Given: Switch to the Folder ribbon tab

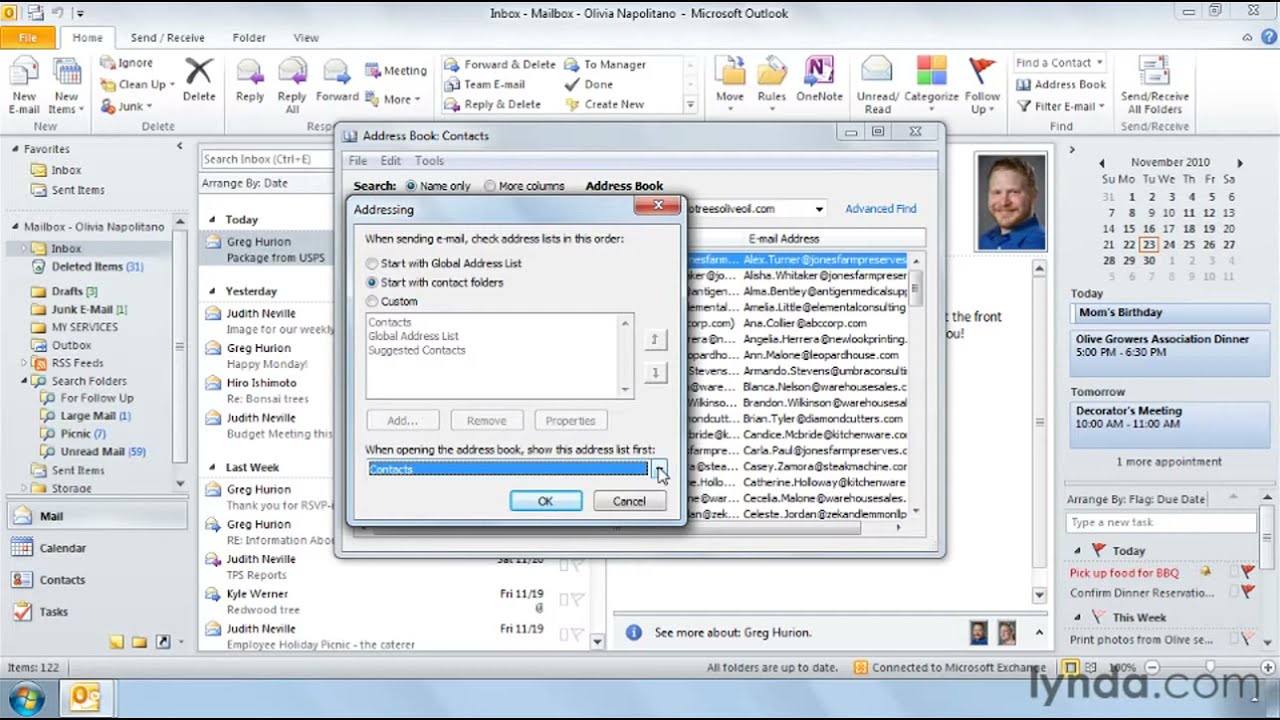Looking at the screenshot, I should pos(249,37).
